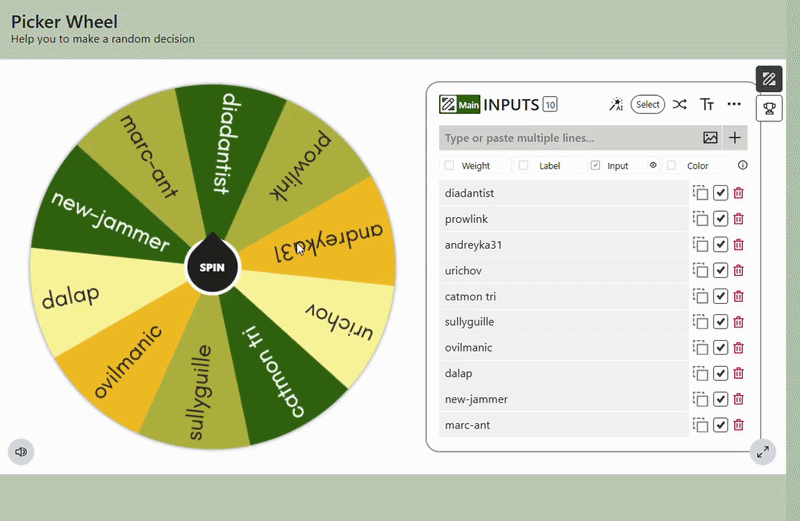This screenshot has height=521, width=800.
Task: Open the text size Tt tool
Action: [706, 105]
